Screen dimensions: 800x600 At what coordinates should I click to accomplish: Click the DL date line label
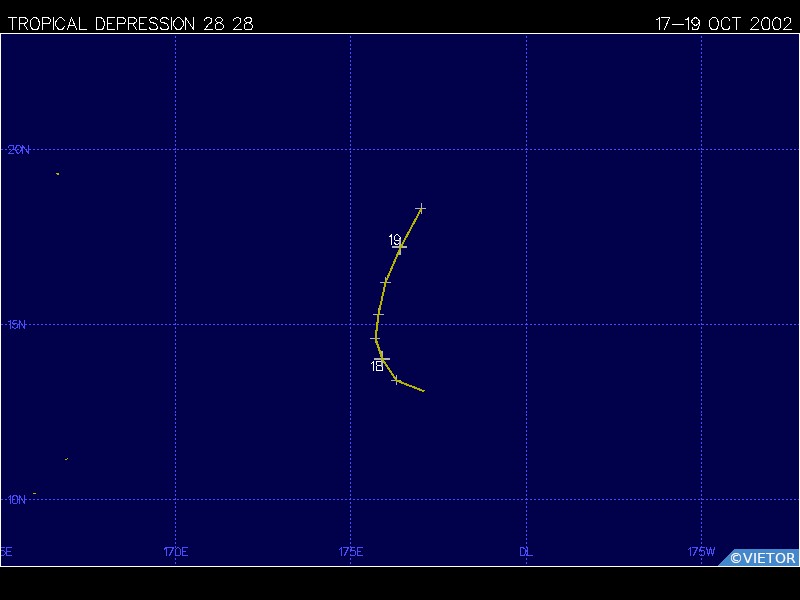pos(526,552)
